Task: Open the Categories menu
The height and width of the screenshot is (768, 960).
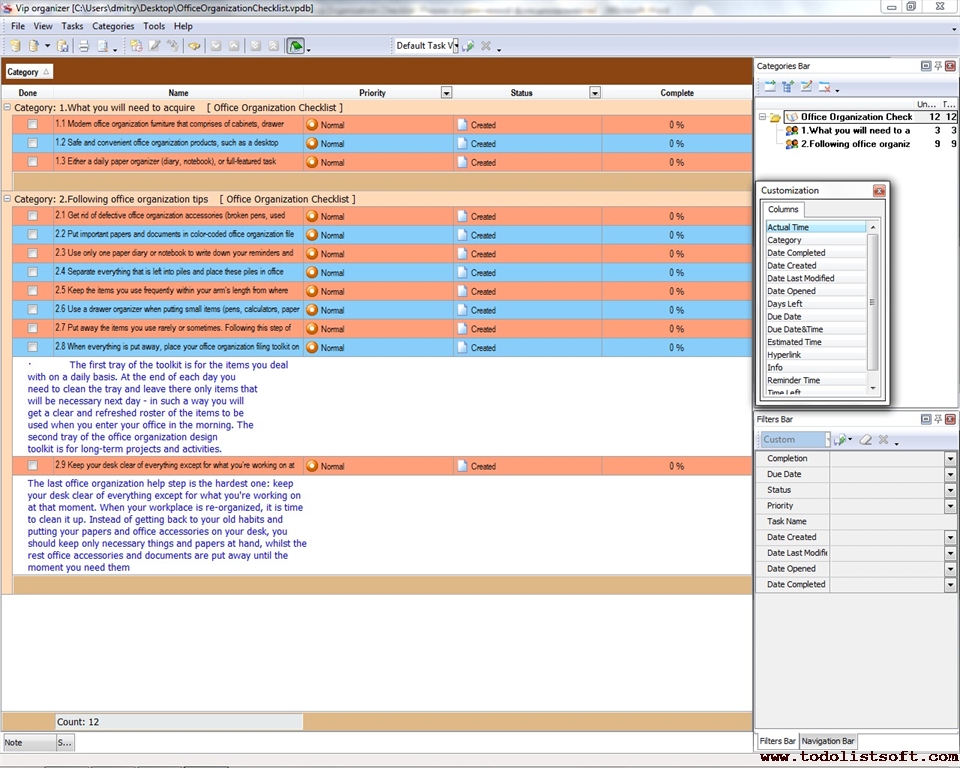Action: click(x=112, y=26)
